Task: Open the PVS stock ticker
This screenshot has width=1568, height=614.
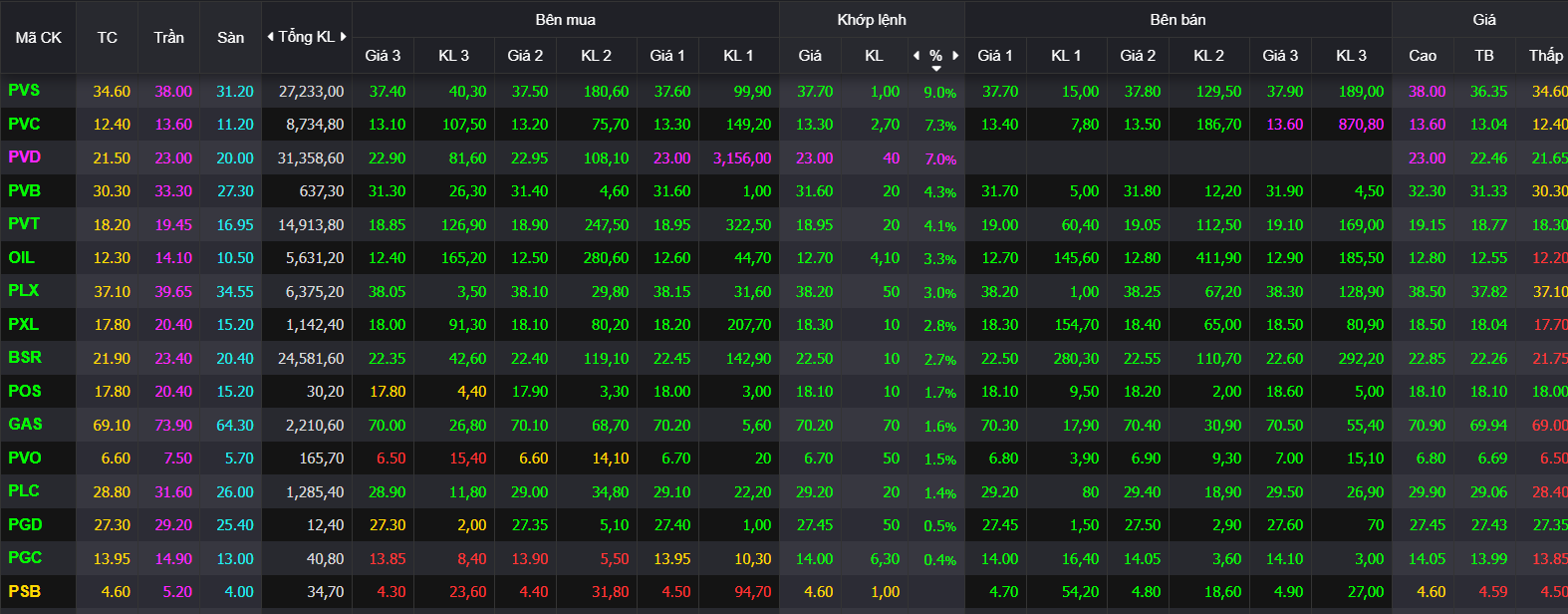Action: pos(24,91)
